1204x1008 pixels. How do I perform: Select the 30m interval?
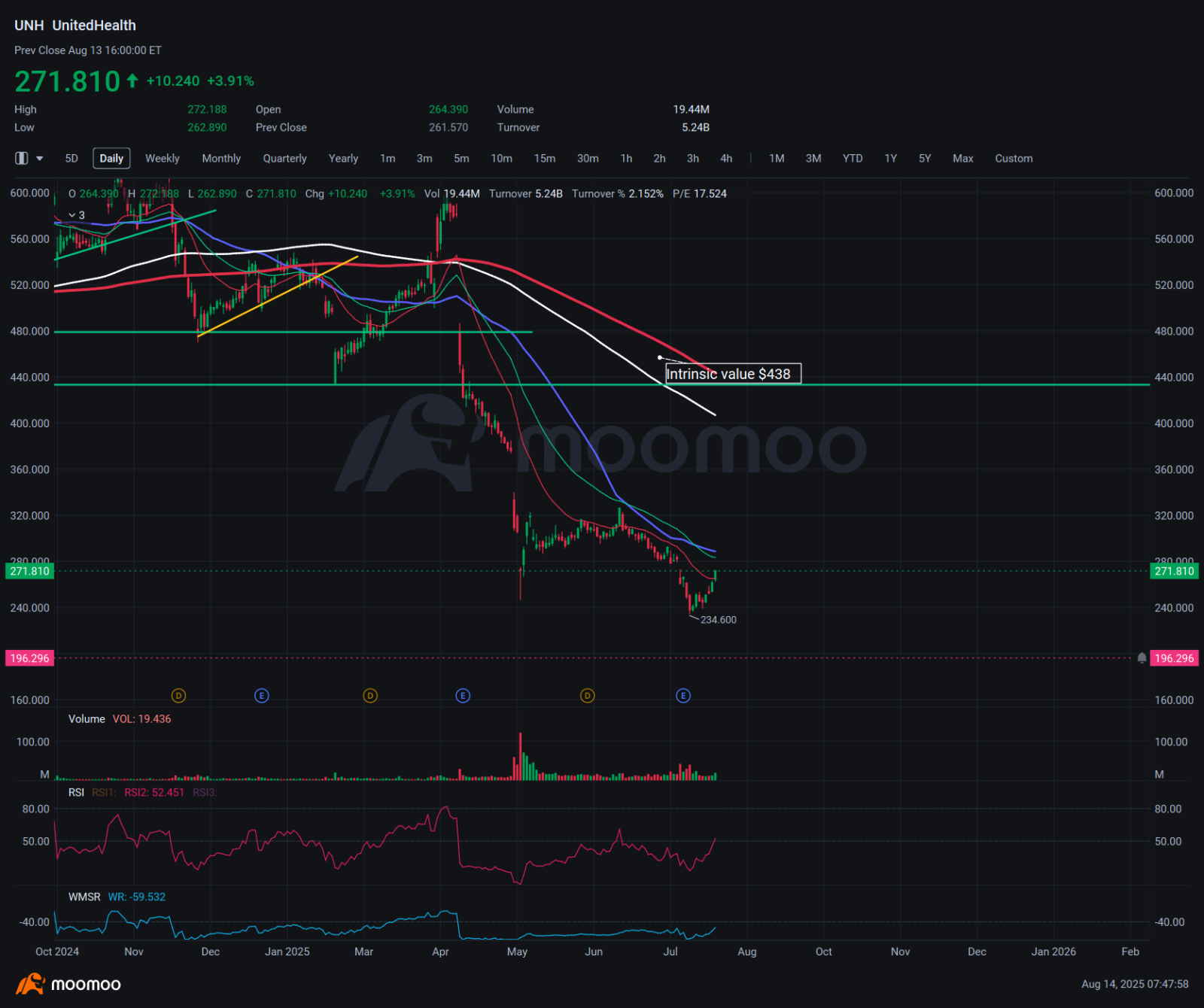pos(588,159)
